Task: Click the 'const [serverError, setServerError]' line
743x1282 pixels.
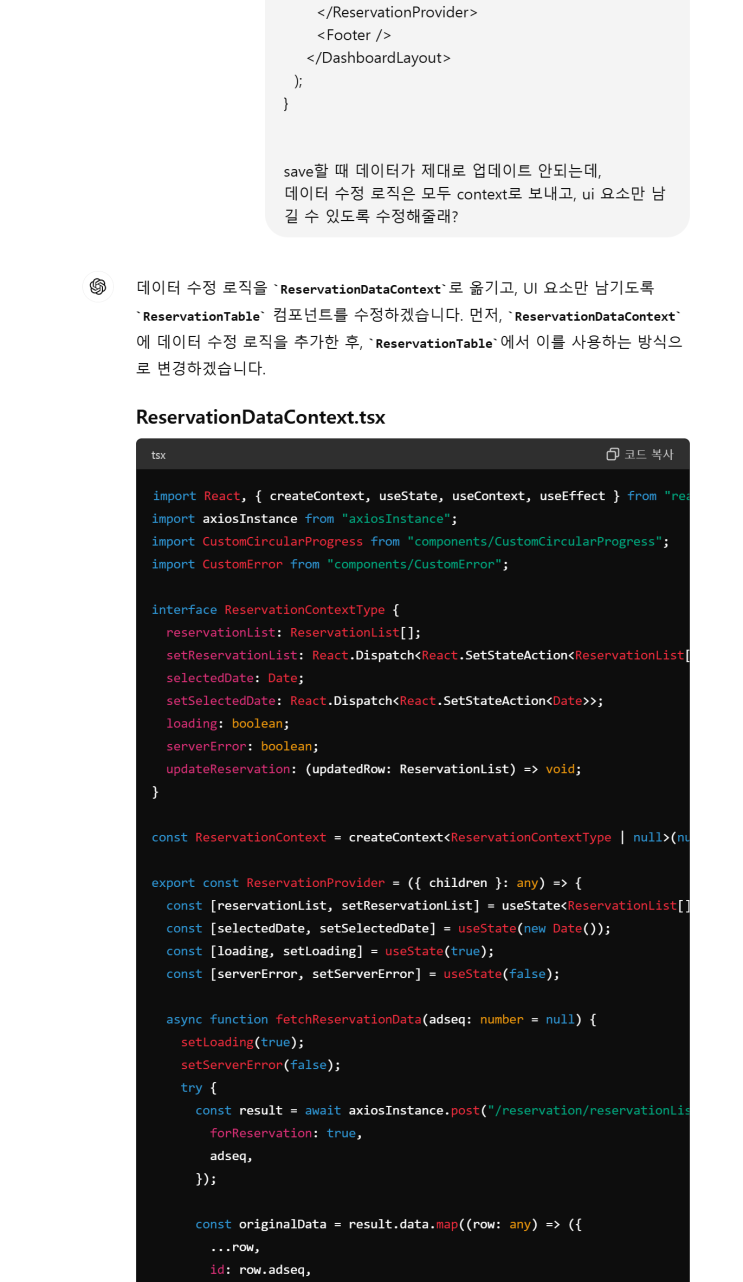Action: pos(363,975)
